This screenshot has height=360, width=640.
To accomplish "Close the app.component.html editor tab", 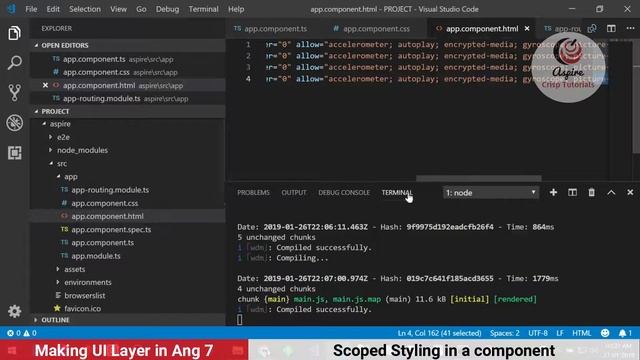I will coord(527,29).
